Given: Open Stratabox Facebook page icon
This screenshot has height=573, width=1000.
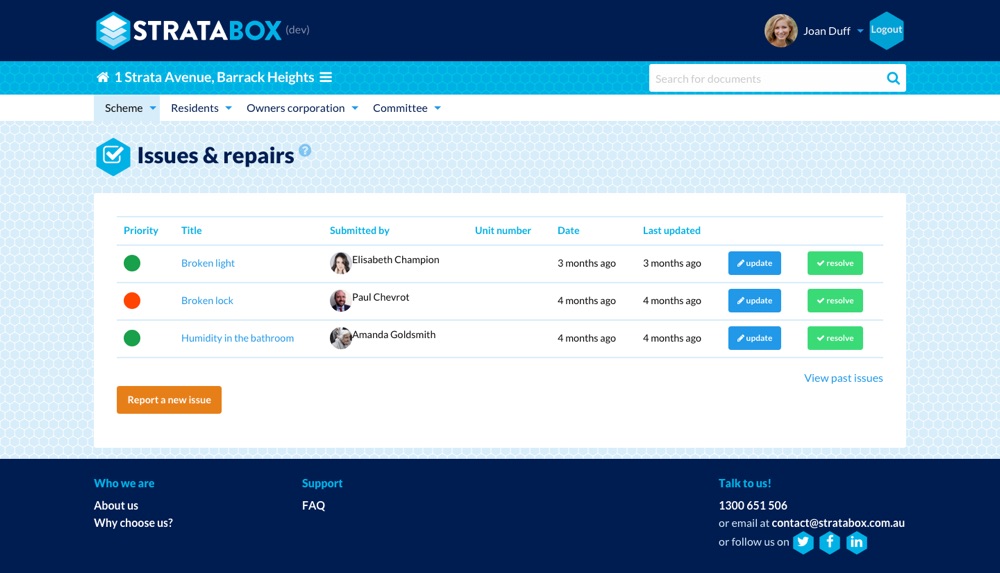Looking at the screenshot, I should (830, 542).
